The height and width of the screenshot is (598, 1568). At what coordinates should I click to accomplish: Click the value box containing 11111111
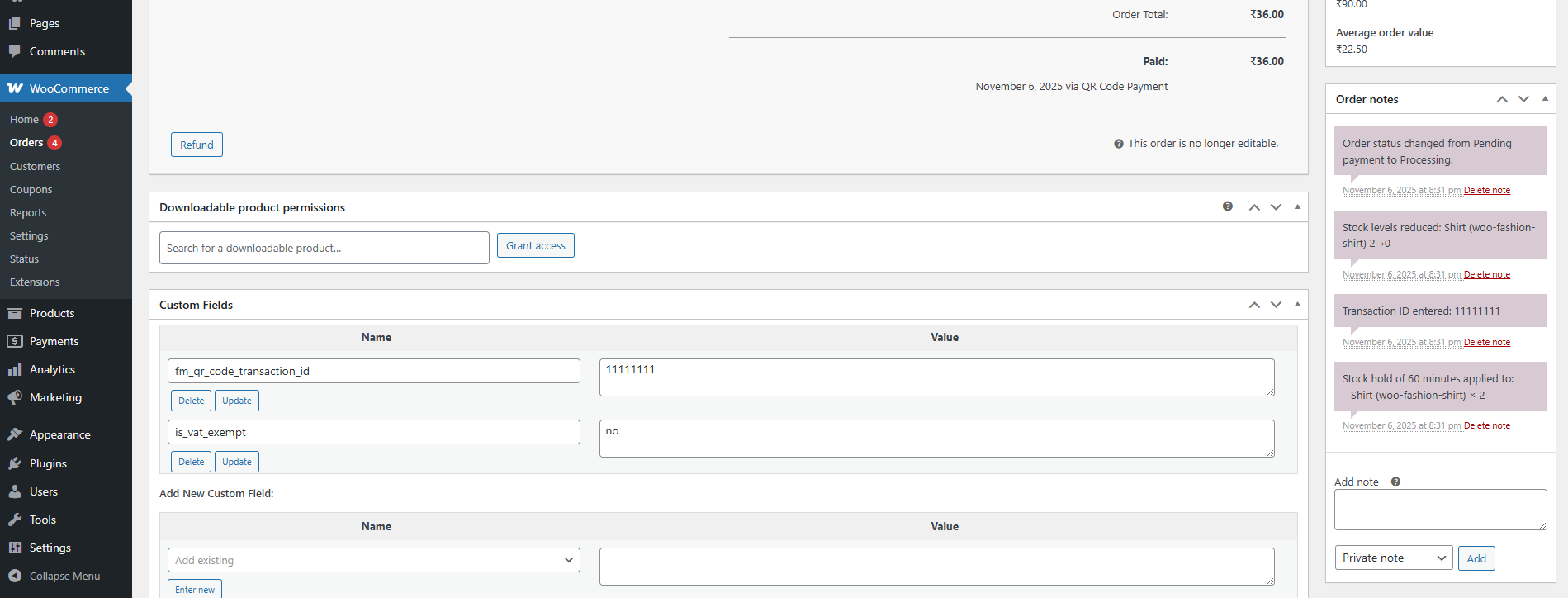click(x=937, y=377)
